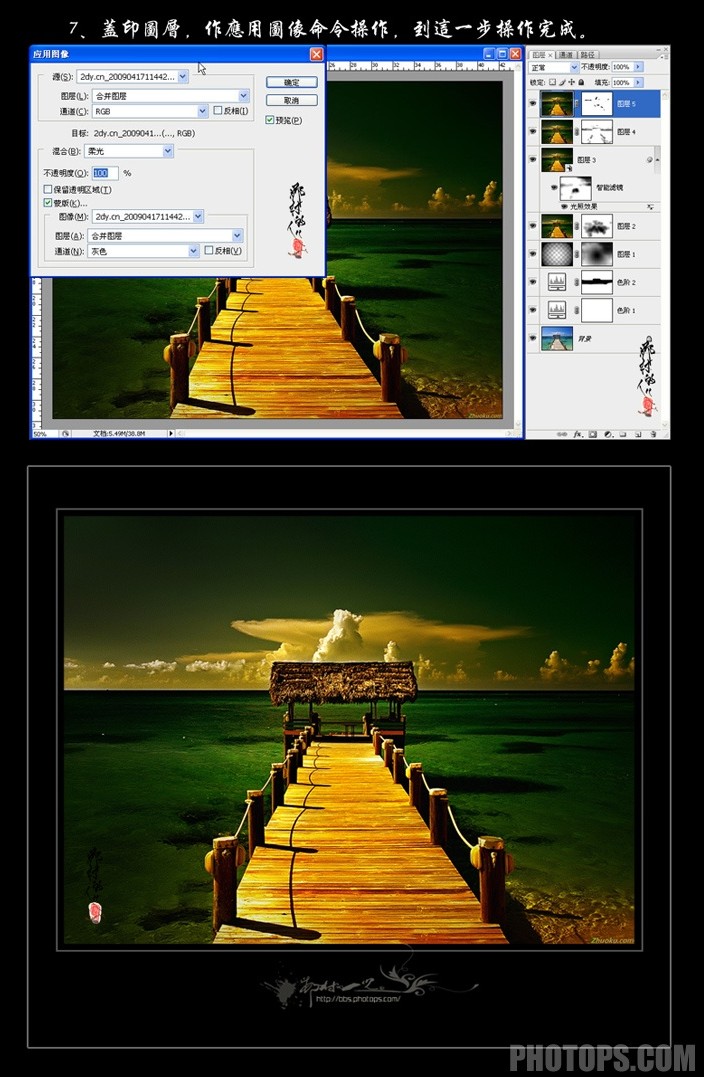
Task: Click the 不透明度(O) 100 input field
Action: pyautogui.click(x=105, y=173)
